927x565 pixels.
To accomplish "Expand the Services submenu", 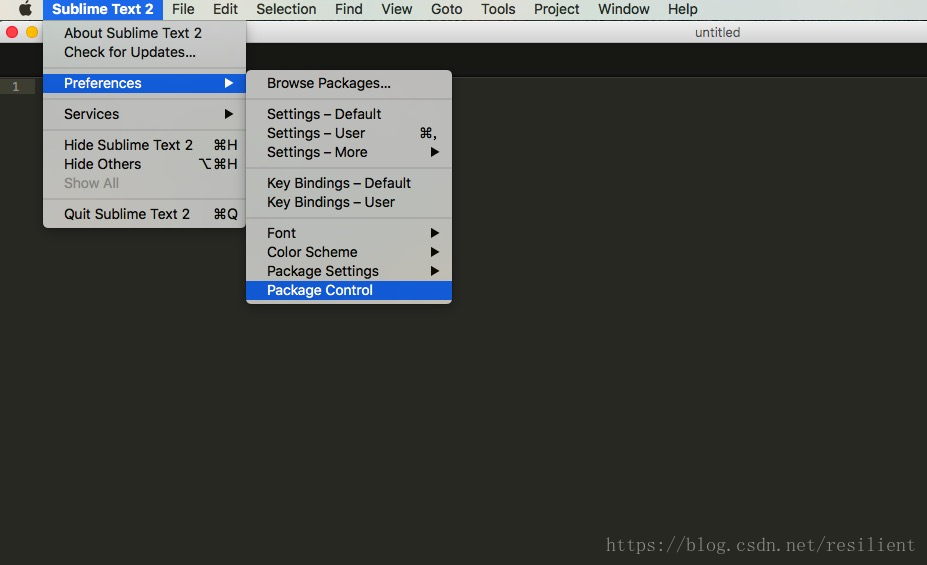I will 144,114.
